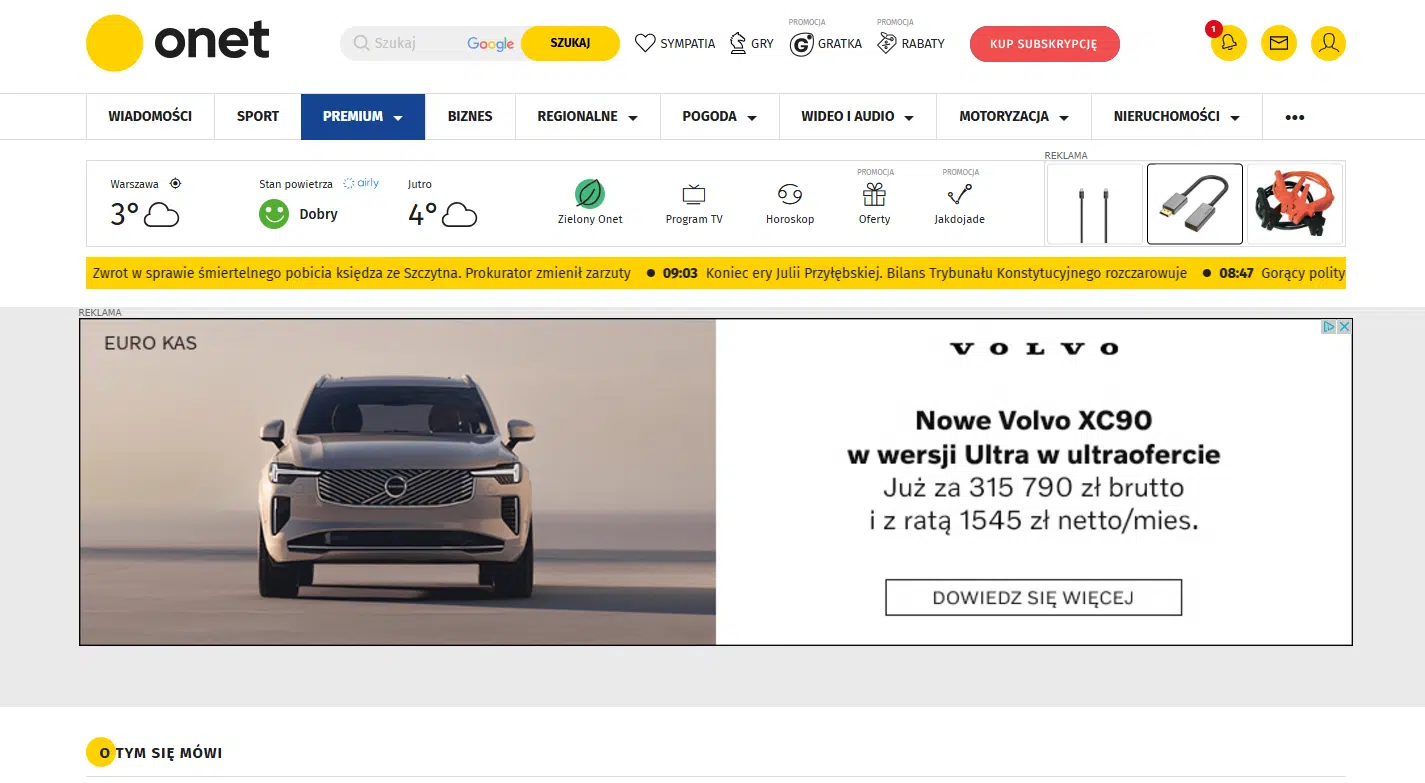
Task: Click the Warszawa geolocation icon
Action: pos(175,184)
